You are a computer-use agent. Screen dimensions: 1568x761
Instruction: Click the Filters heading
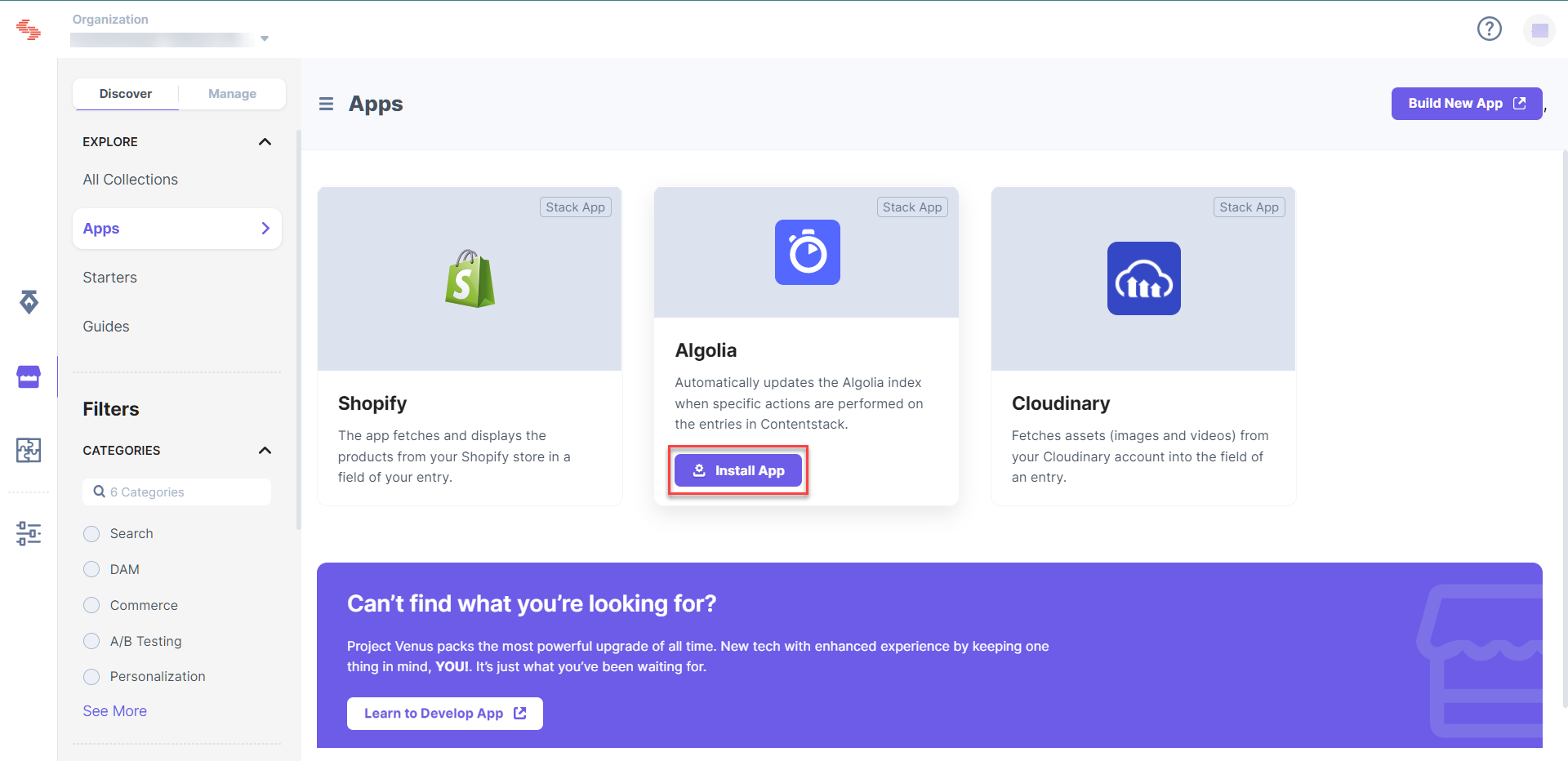[111, 409]
